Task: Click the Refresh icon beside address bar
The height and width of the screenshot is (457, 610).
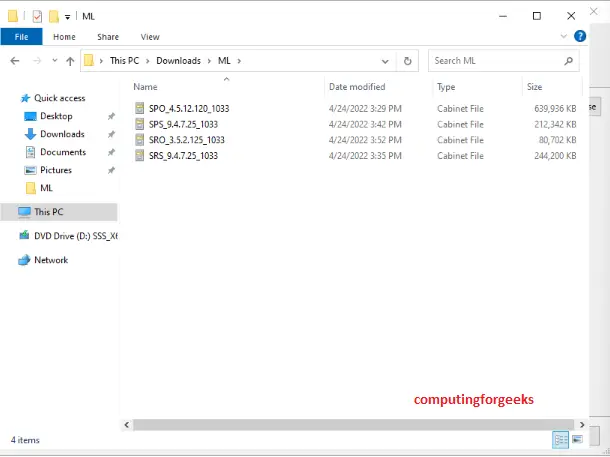Action: pyautogui.click(x=407, y=61)
